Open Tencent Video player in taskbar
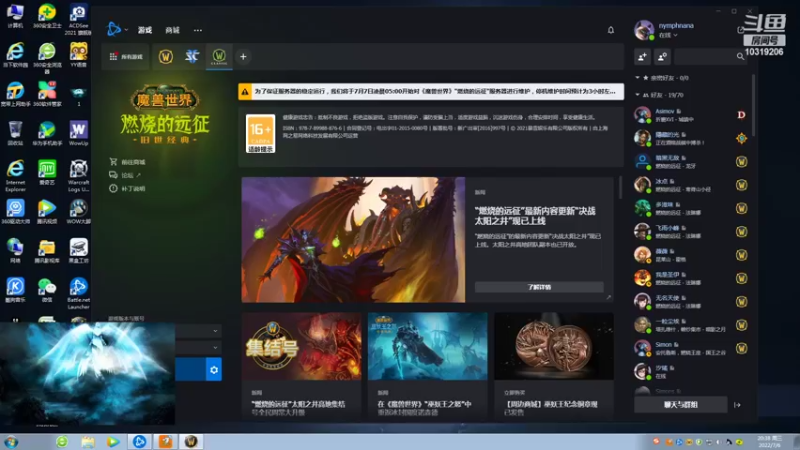800x450 pixels. click(x=113, y=441)
